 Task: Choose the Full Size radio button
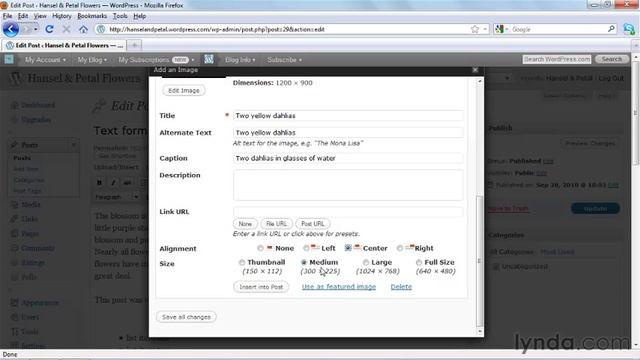[419, 262]
